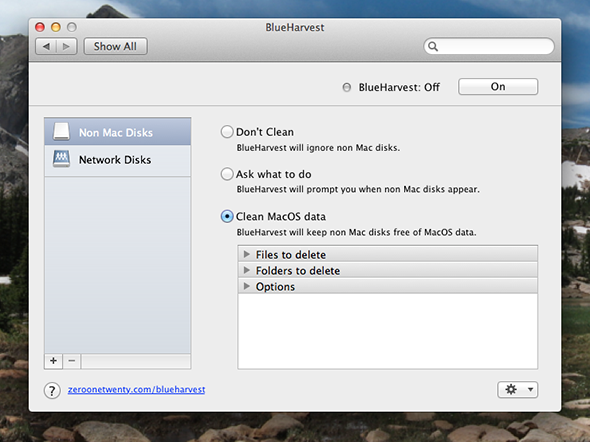Turn BlueHarvest On
Image resolution: width=590 pixels, height=442 pixels.
pyautogui.click(x=498, y=87)
